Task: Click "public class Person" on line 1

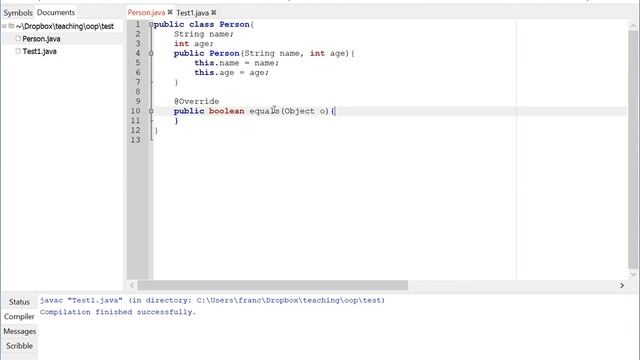Action: 202,24
